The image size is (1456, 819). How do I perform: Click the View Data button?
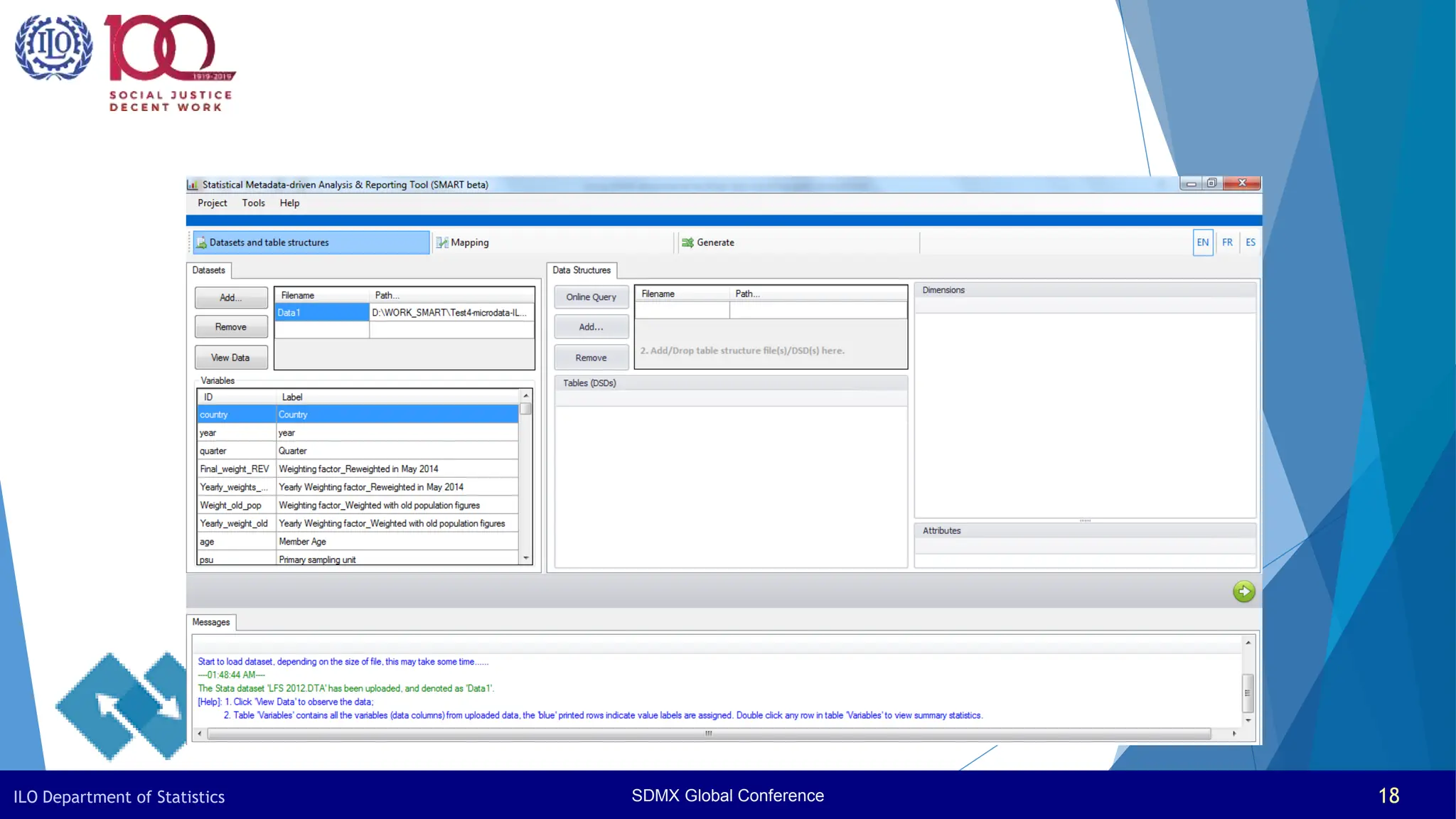point(230,358)
